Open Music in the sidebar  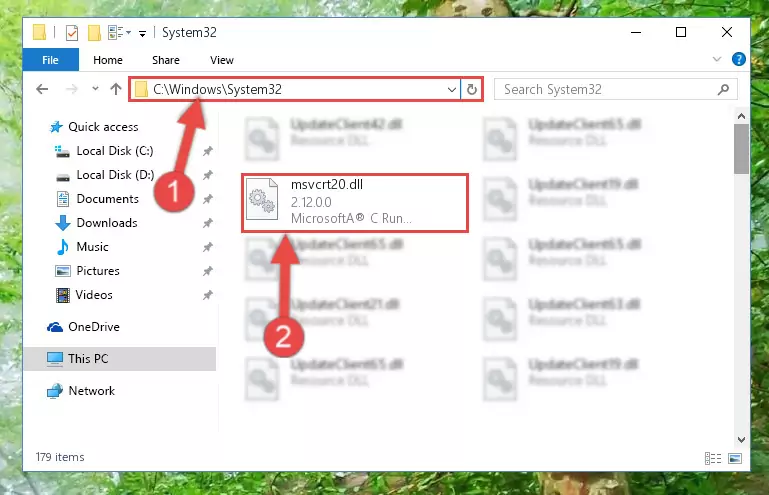(92, 247)
